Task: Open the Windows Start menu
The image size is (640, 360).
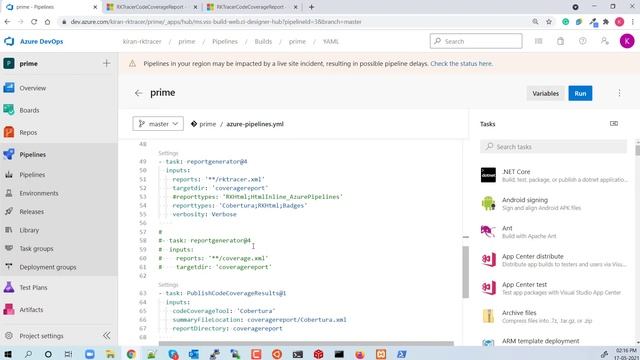Action: pyautogui.click(x=8, y=354)
